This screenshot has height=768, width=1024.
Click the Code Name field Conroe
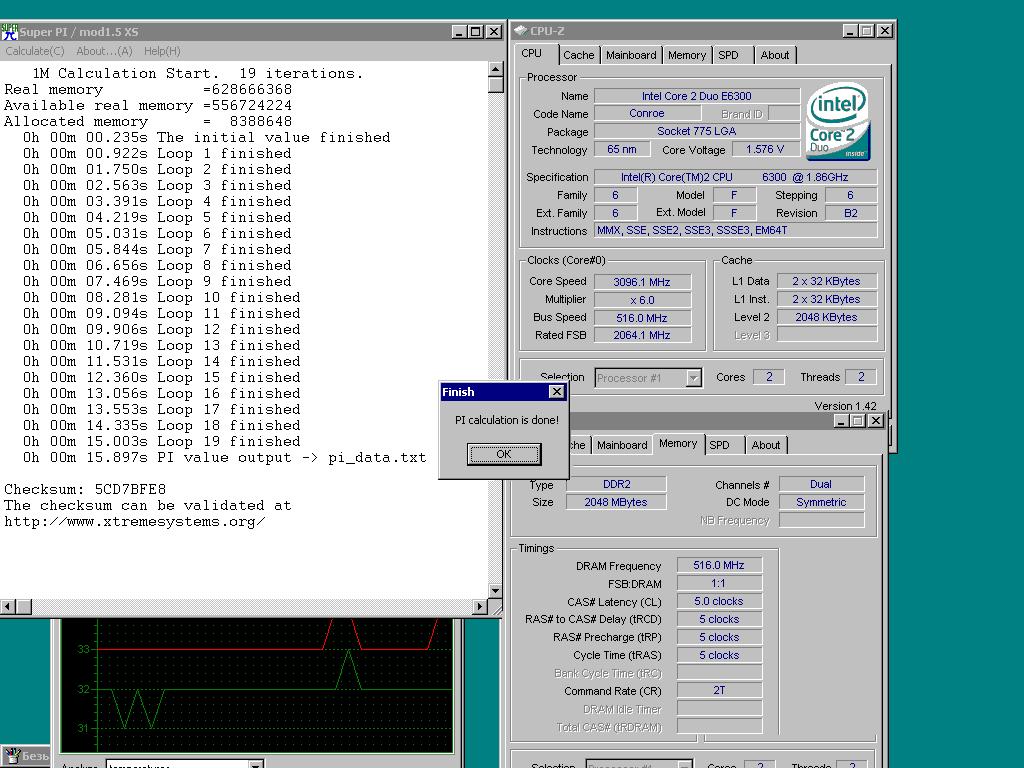tap(647, 113)
